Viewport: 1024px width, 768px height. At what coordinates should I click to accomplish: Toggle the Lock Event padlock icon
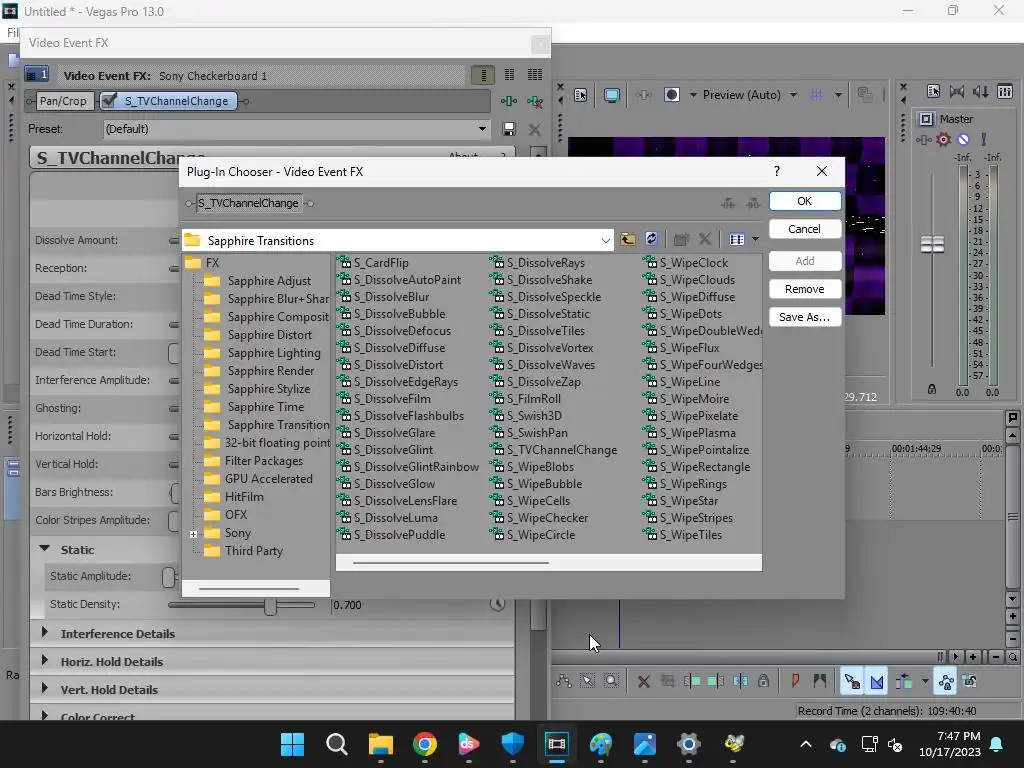(763, 681)
